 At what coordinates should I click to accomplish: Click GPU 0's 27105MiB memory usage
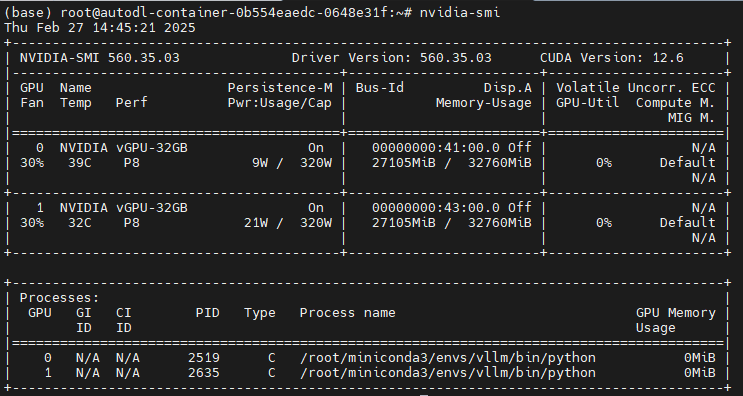pyautogui.click(x=404, y=163)
